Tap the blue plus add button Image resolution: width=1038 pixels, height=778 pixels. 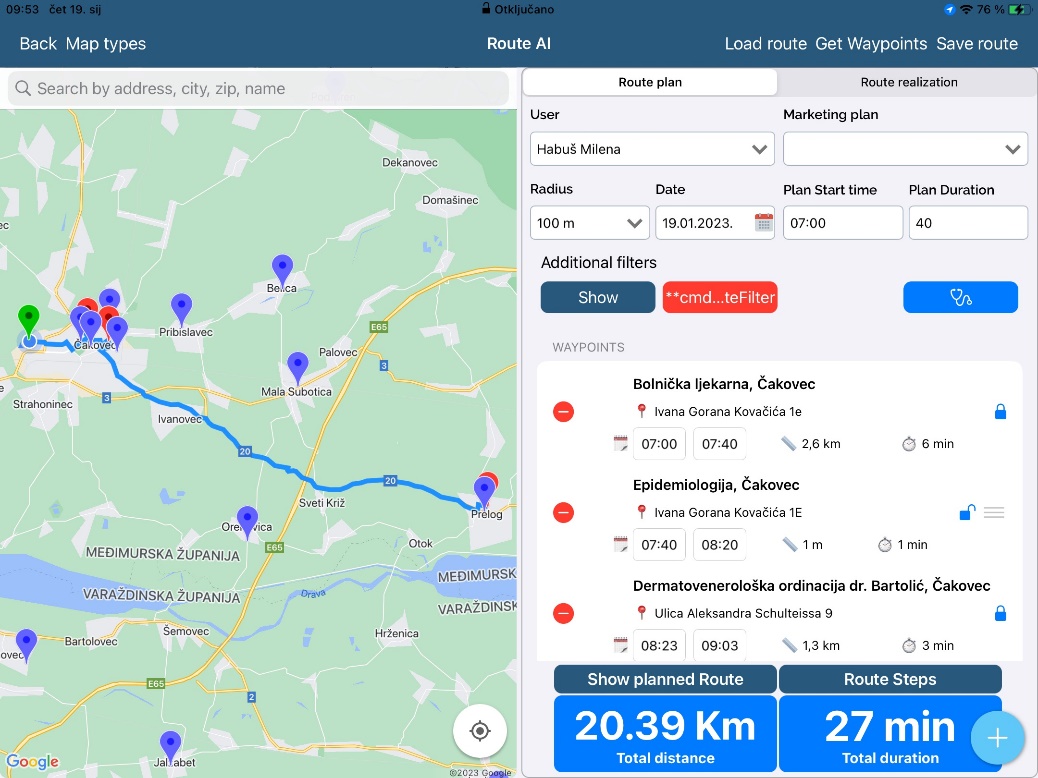click(x=997, y=738)
